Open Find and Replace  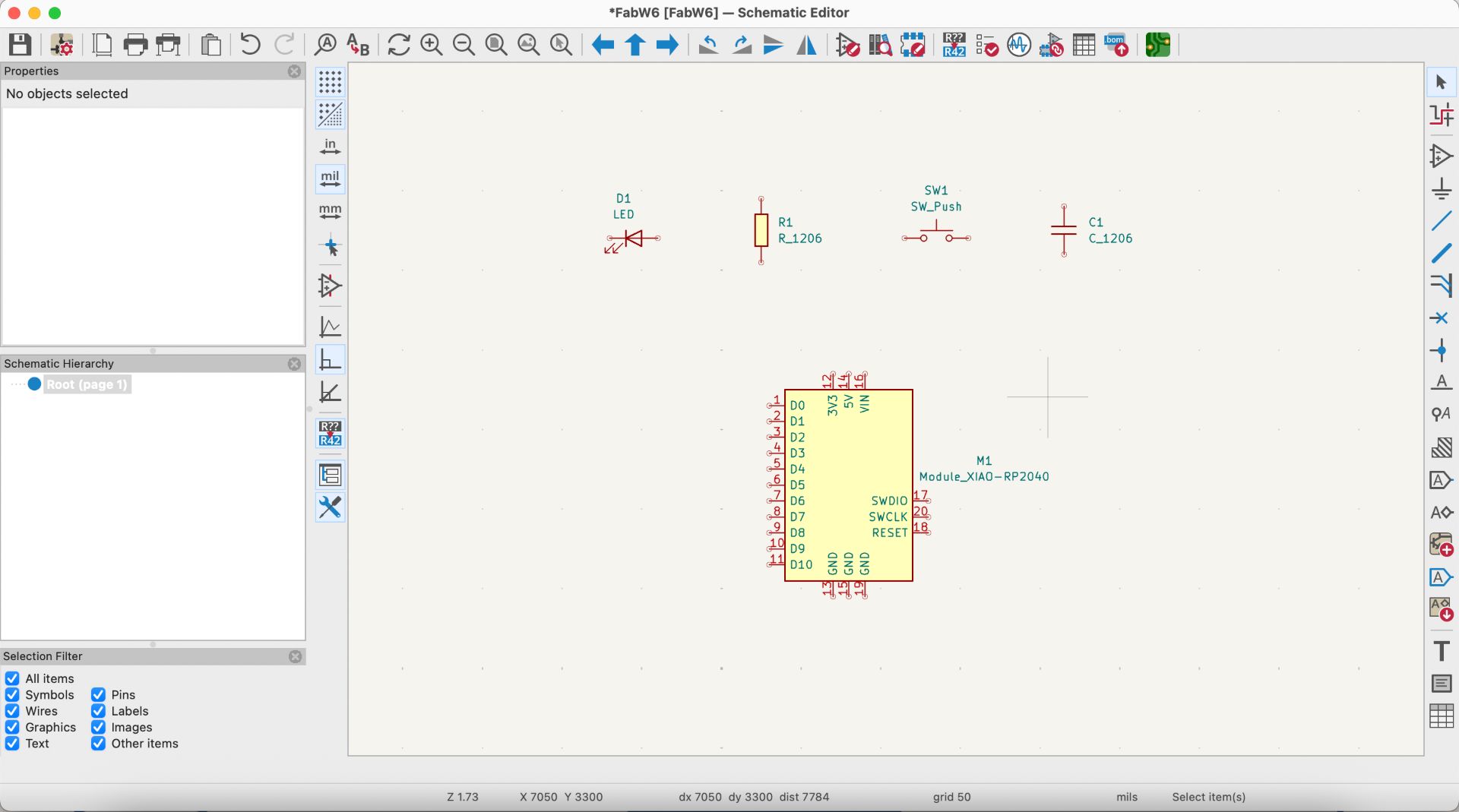(x=358, y=45)
